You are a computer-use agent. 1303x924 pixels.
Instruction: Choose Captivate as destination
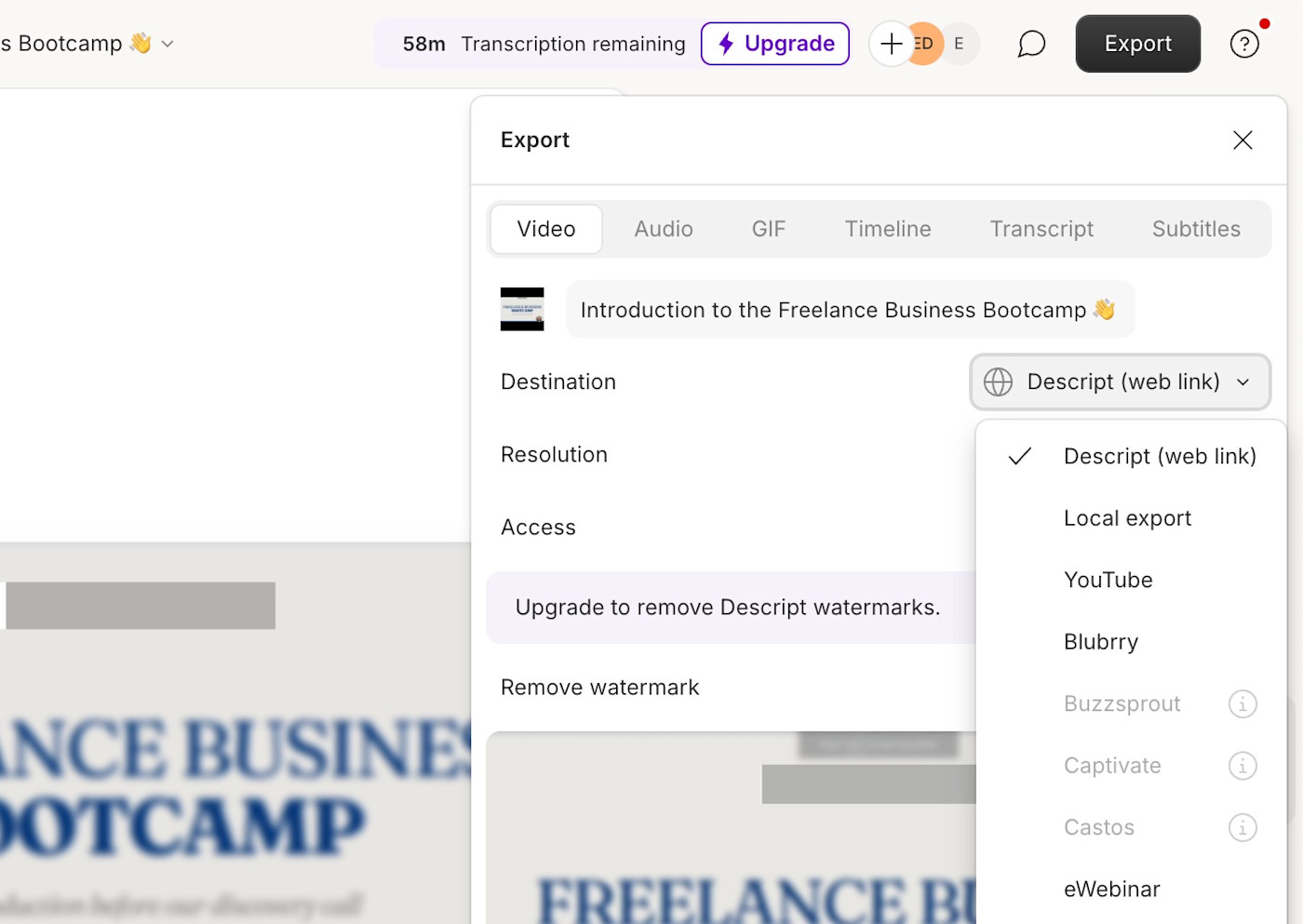pos(1112,766)
